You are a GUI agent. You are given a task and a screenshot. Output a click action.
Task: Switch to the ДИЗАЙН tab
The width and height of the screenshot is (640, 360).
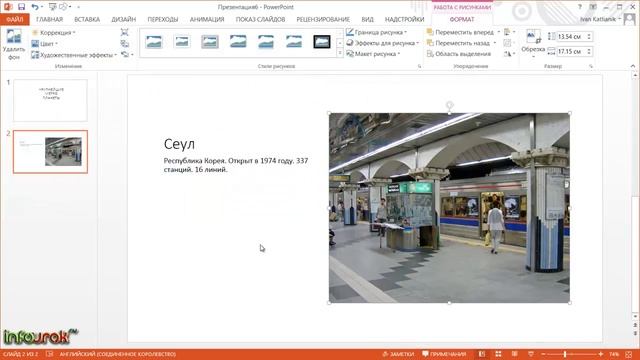[124, 20]
